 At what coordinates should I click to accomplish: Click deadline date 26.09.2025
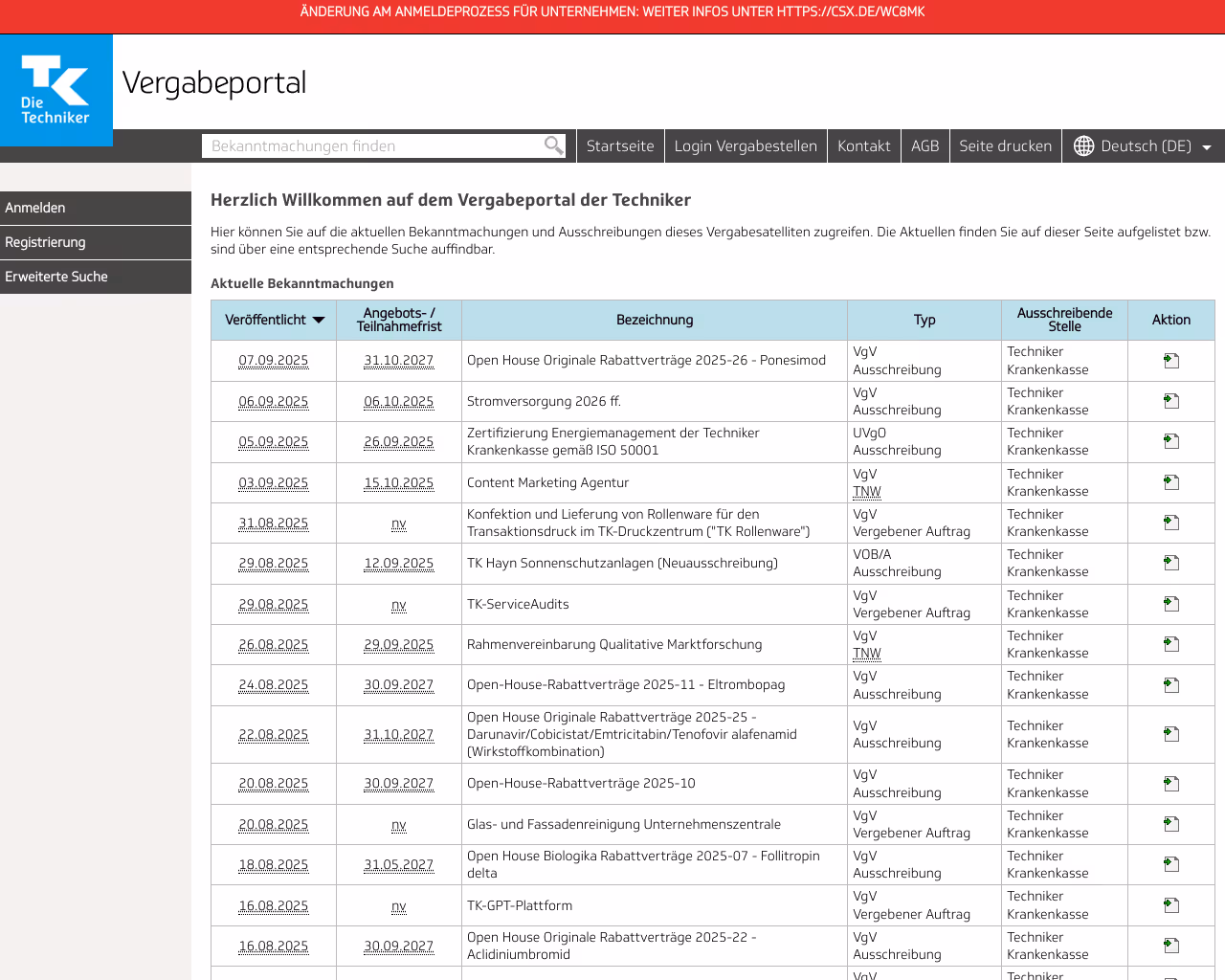(399, 442)
